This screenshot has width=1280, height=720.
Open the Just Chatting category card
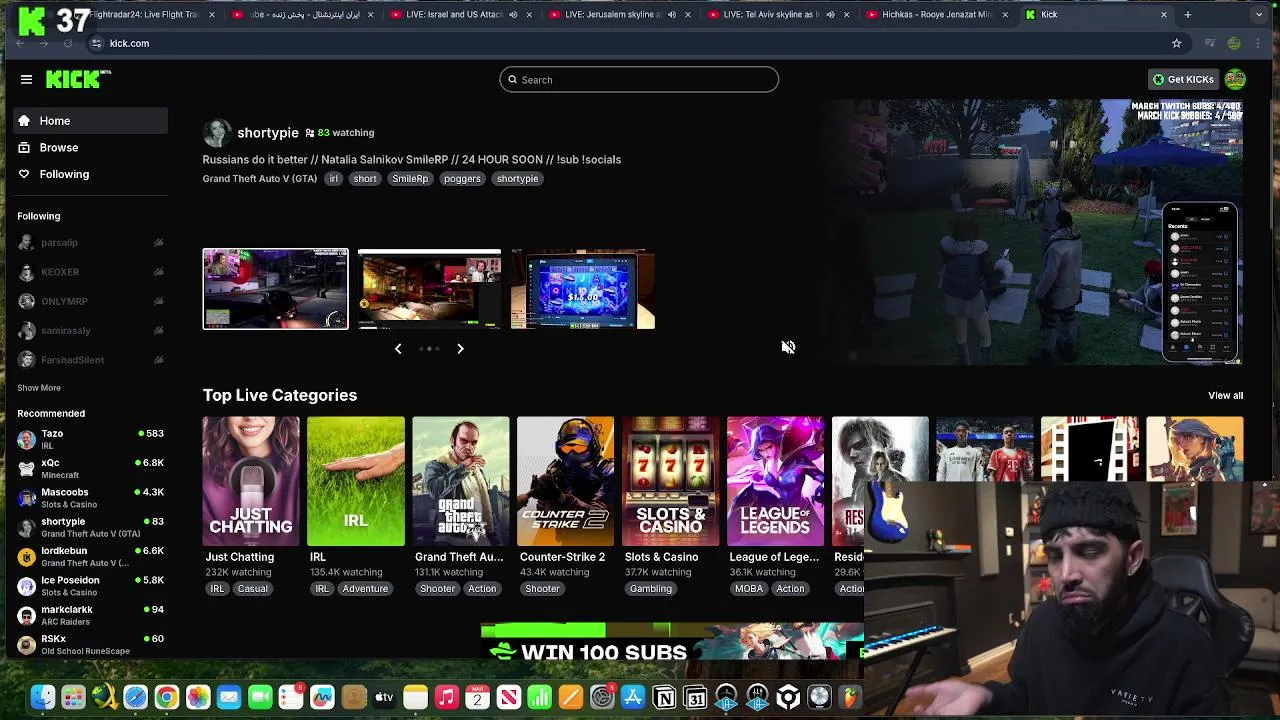tap(251, 482)
